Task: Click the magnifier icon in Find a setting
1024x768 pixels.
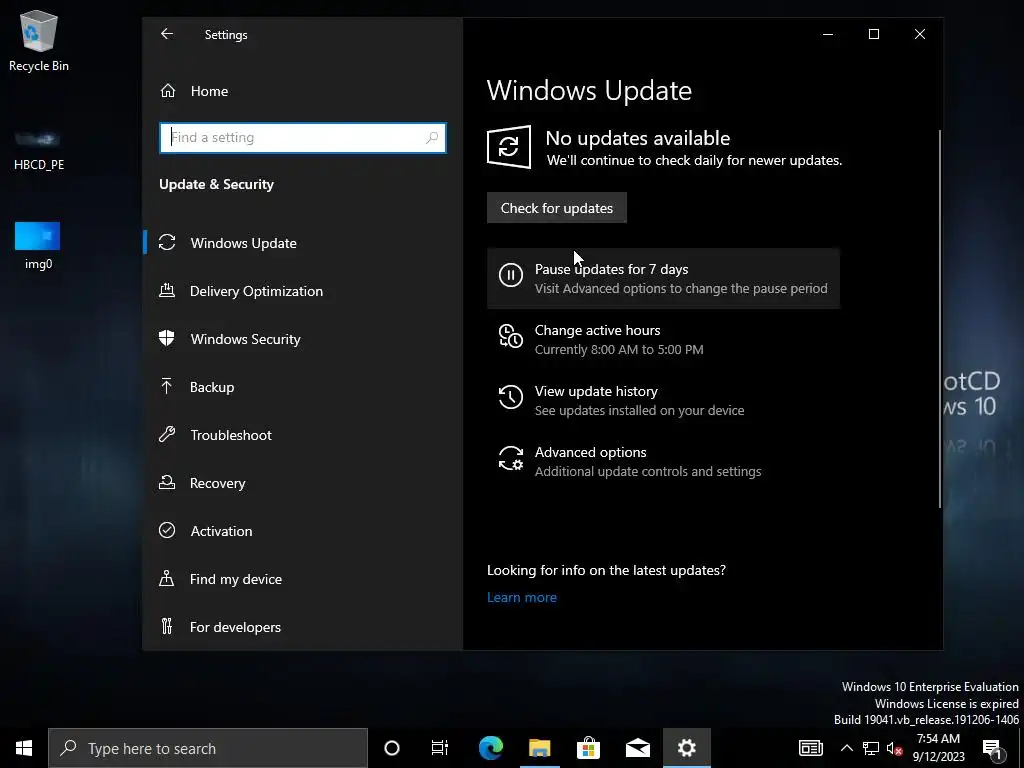Action: coord(432,138)
